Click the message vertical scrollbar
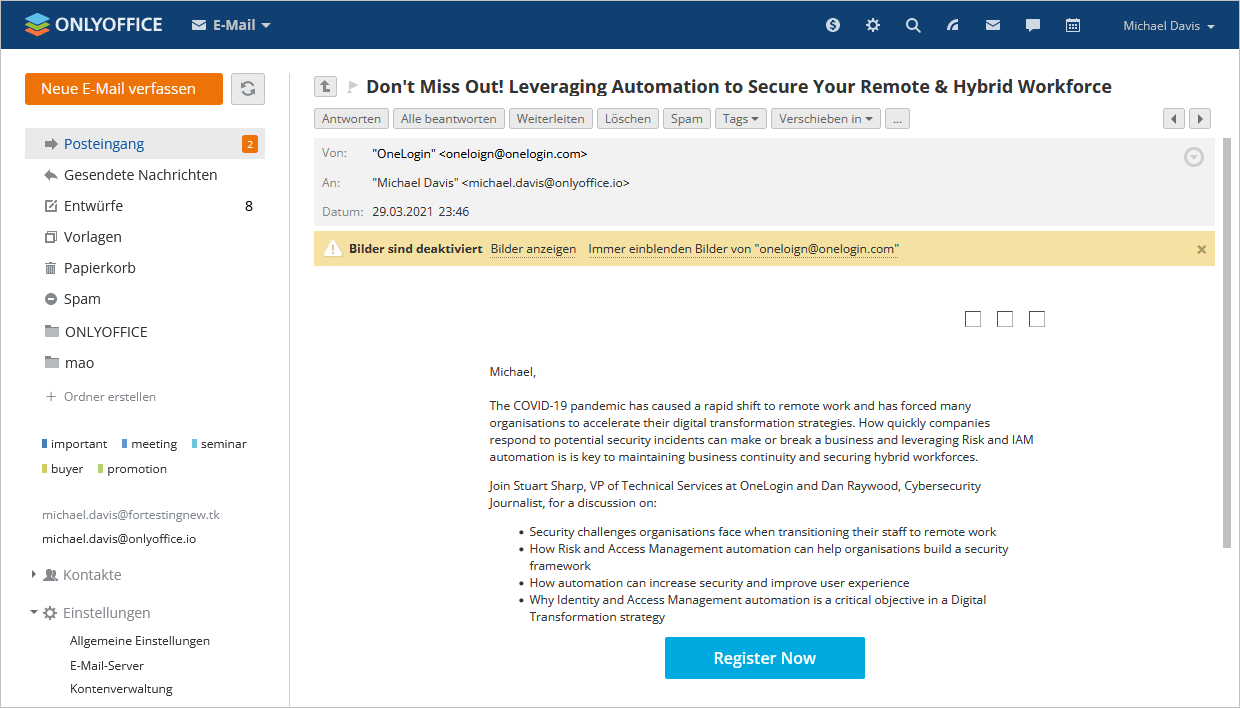This screenshot has height=708, width=1240. click(x=1227, y=343)
